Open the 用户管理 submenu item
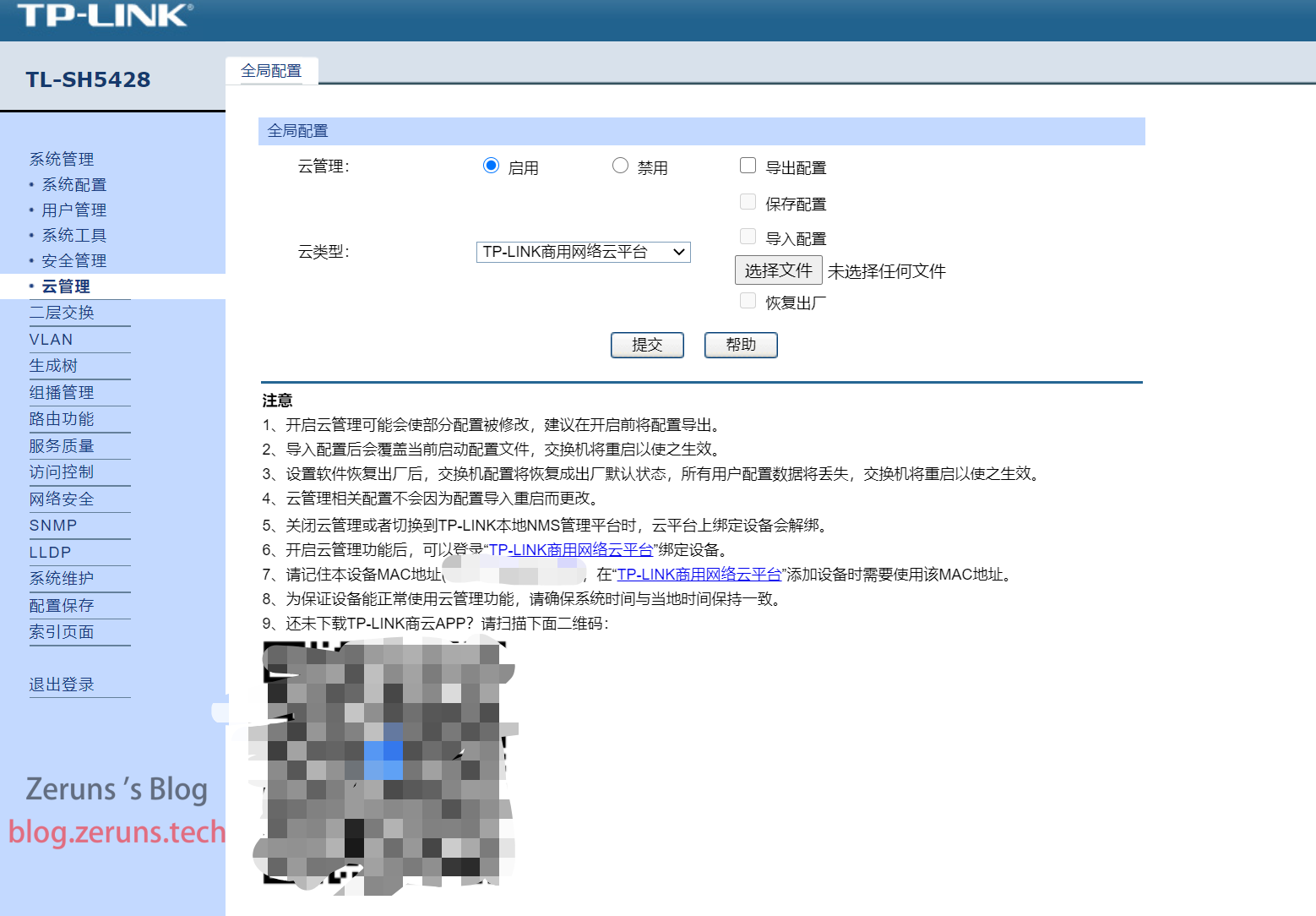This screenshot has width=1316, height=916. click(x=74, y=210)
